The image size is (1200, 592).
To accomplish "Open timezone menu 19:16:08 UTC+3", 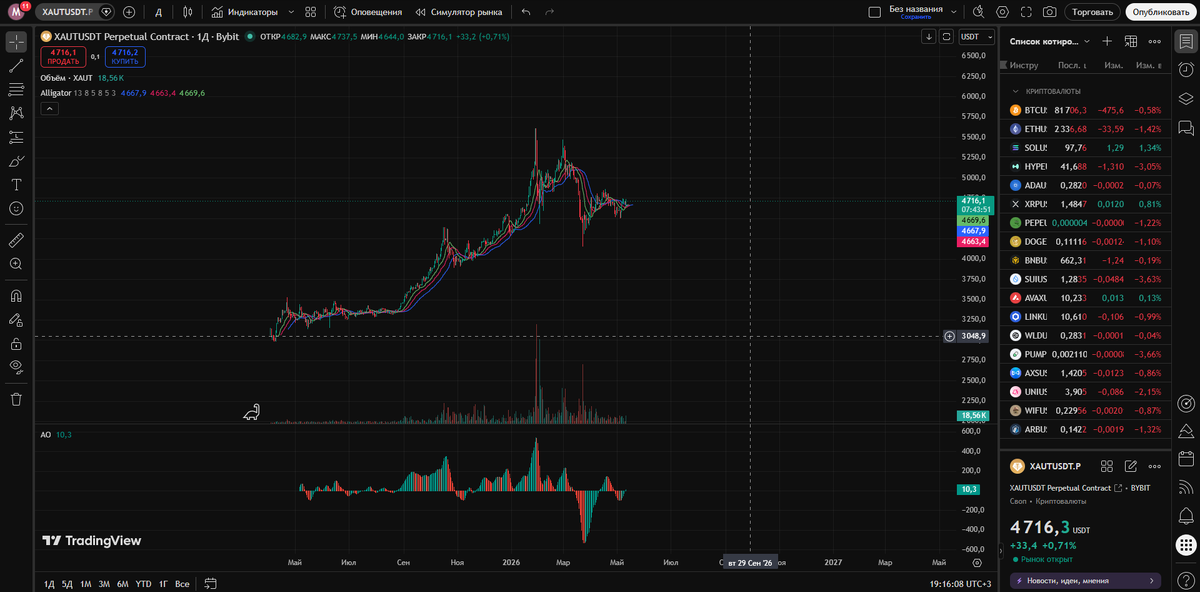I will coord(961,583).
